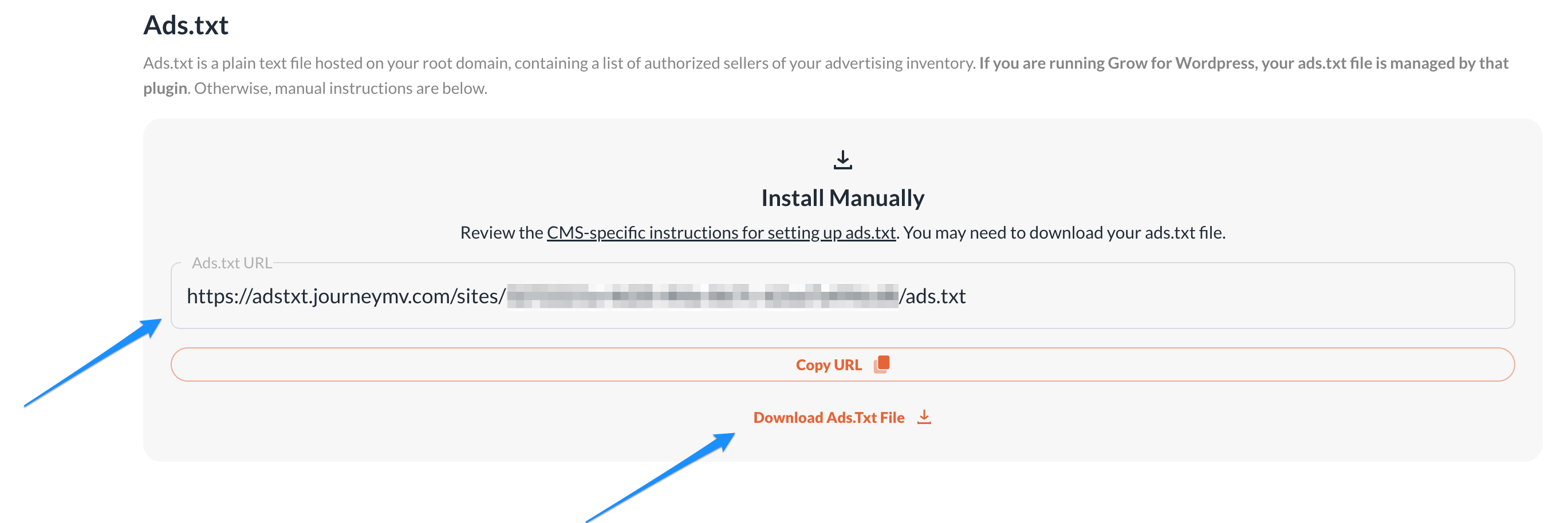1568x523 pixels.
Task: Click the /ads.txt ending of the URL
Action: click(x=932, y=296)
